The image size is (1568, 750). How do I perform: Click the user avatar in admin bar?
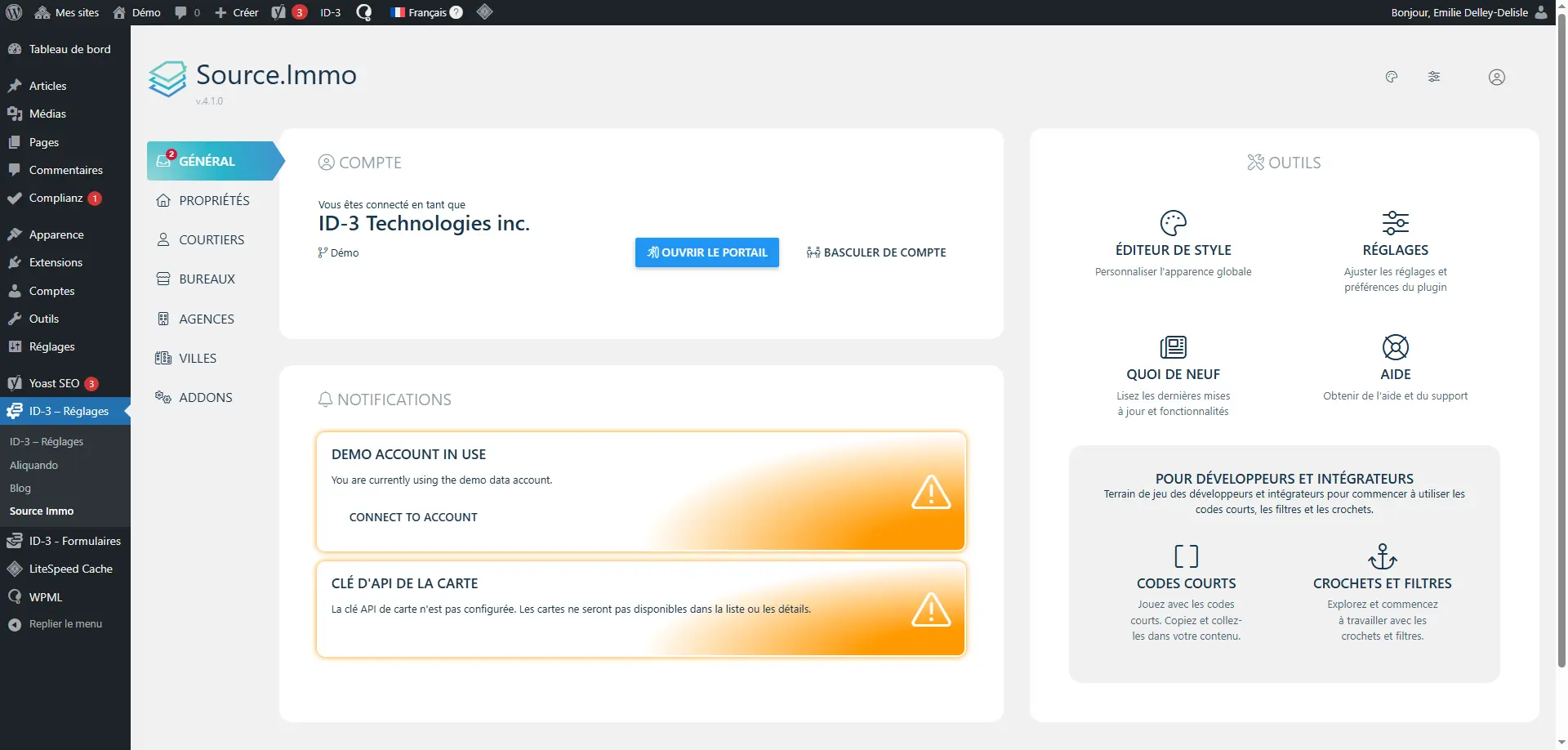pos(1541,12)
